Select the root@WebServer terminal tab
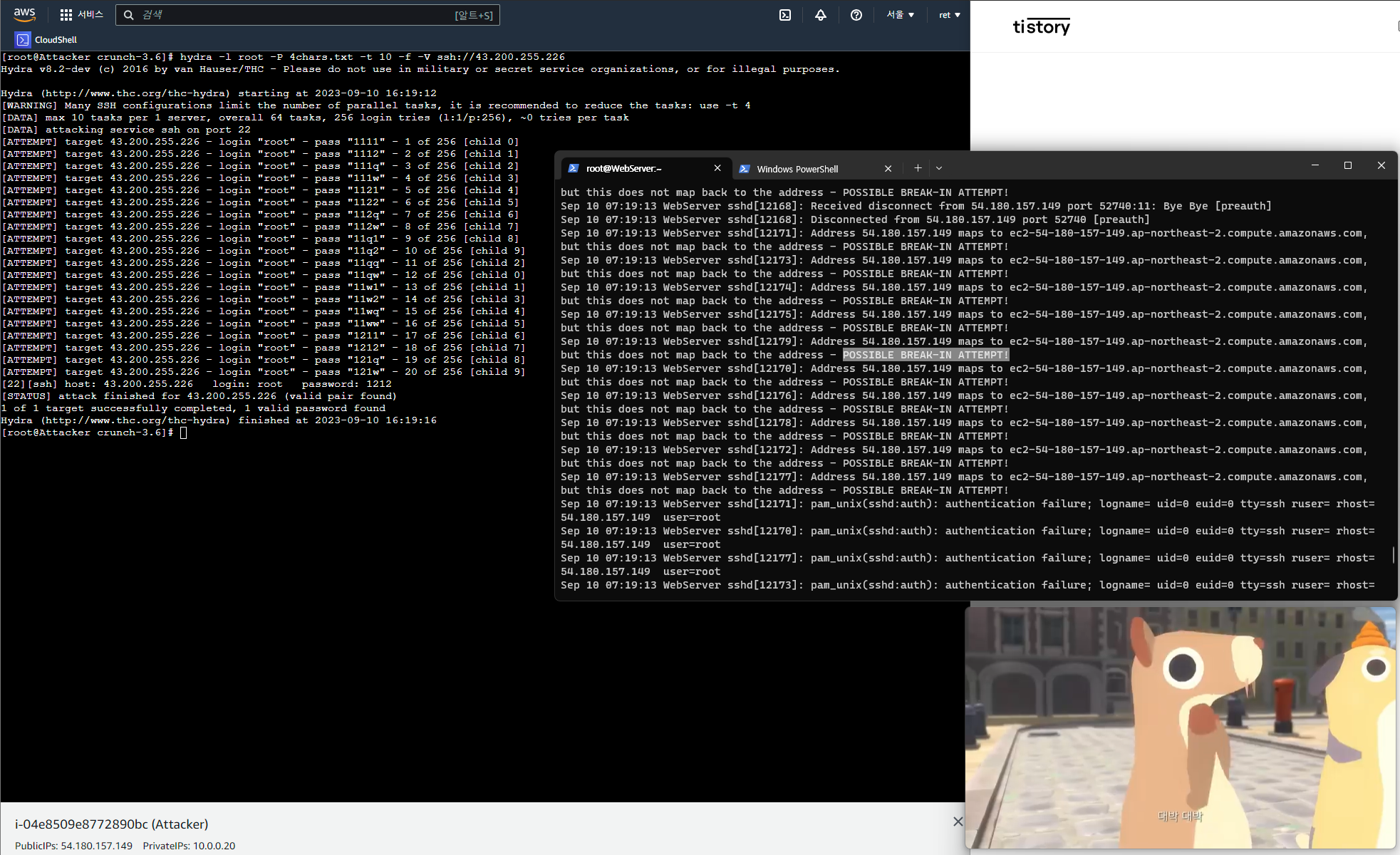This screenshot has width=1400, height=855. [x=623, y=169]
